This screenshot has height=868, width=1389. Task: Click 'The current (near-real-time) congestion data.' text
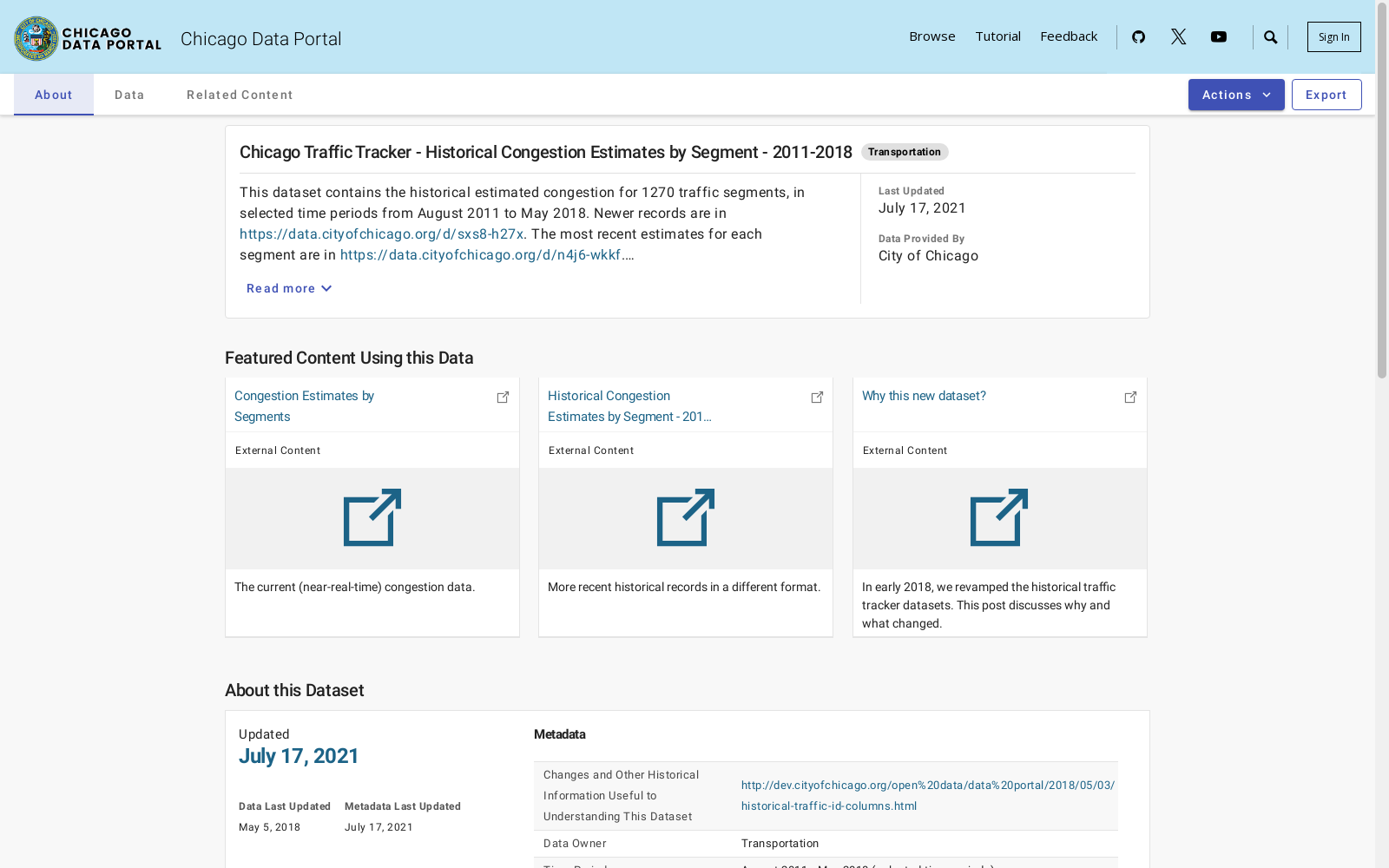pyautogui.click(x=354, y=588)
